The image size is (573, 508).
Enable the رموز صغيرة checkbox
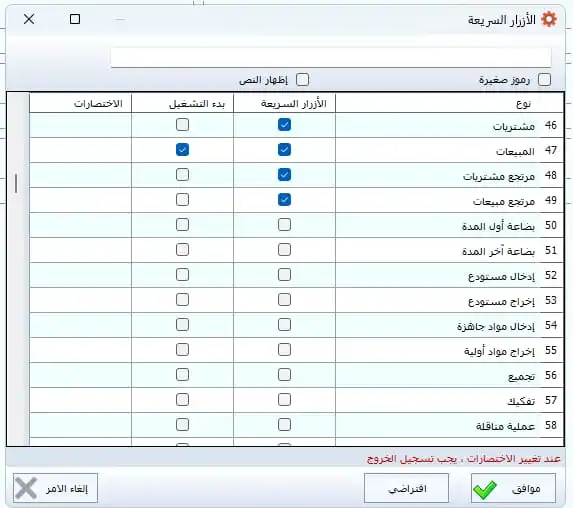[x=544, y=80]
